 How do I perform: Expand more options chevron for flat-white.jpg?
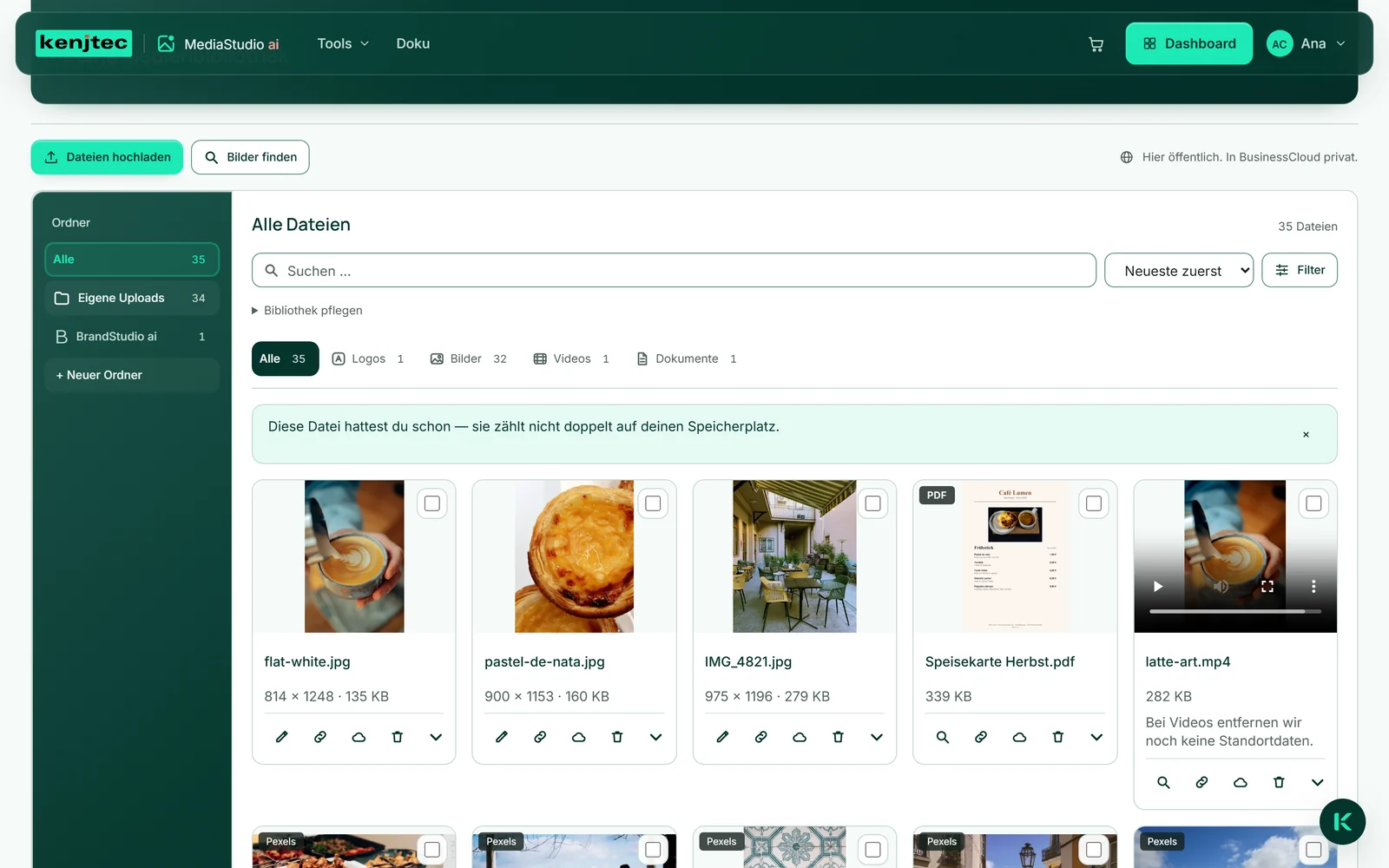pyautogui.click(x=436, y=737)
